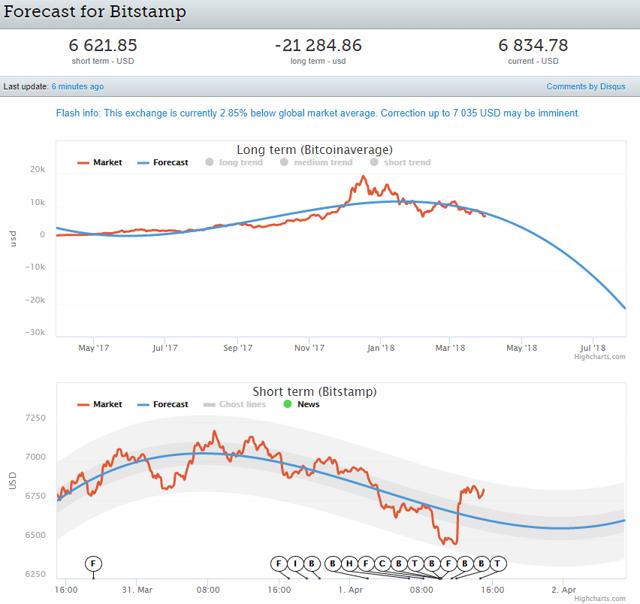Enable the Ghost lines legend item
The height and width of the screenshot is (604, 640).
[x=235, y=404]
